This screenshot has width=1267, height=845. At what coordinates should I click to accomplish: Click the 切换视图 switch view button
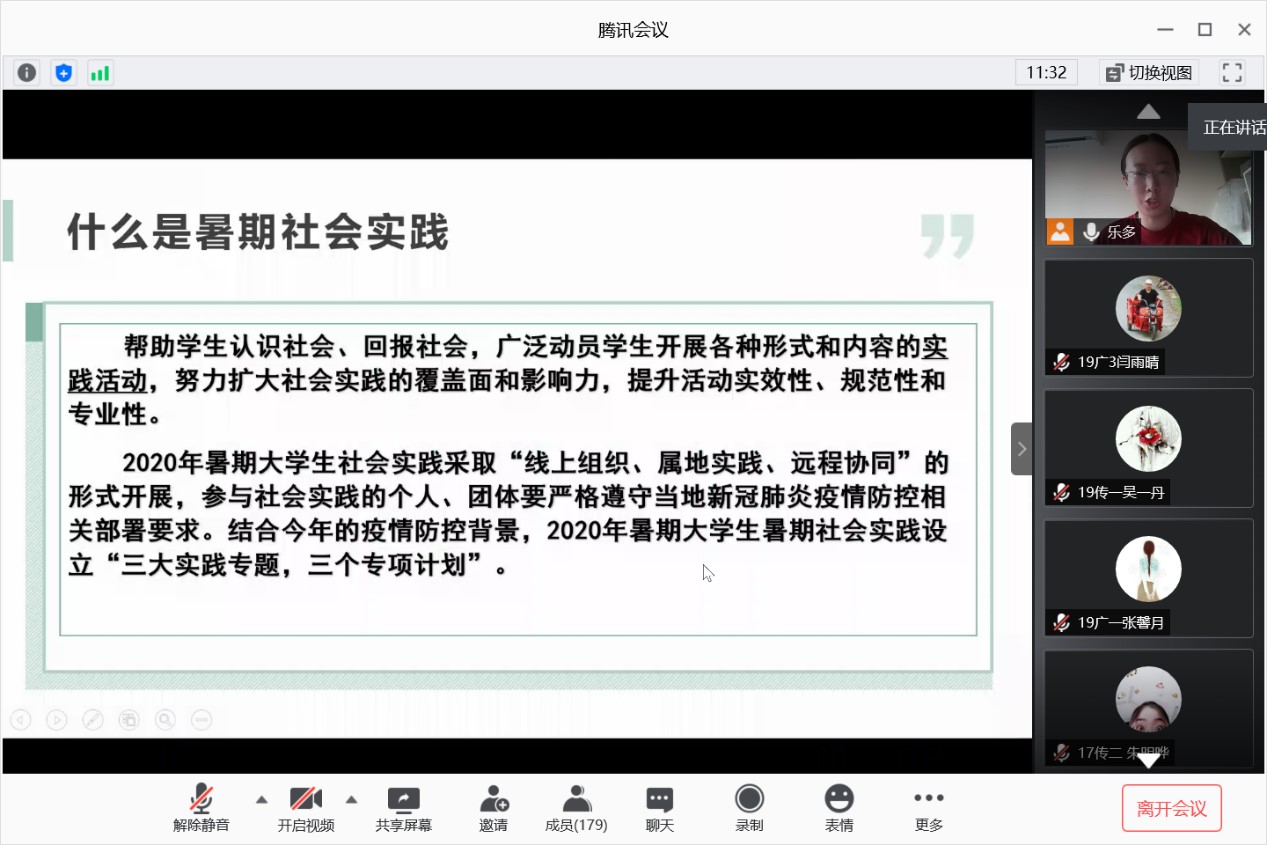click(1150, 72)
